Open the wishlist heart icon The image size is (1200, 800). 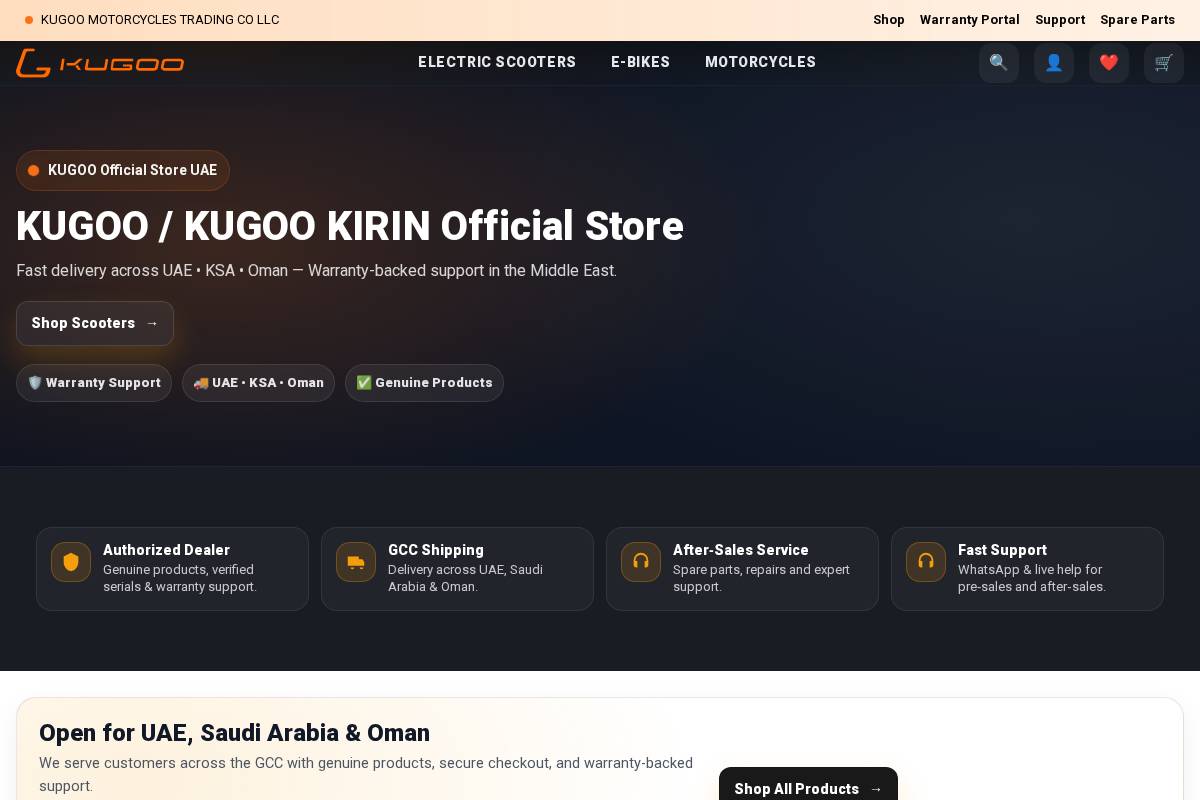point(1109,63)
